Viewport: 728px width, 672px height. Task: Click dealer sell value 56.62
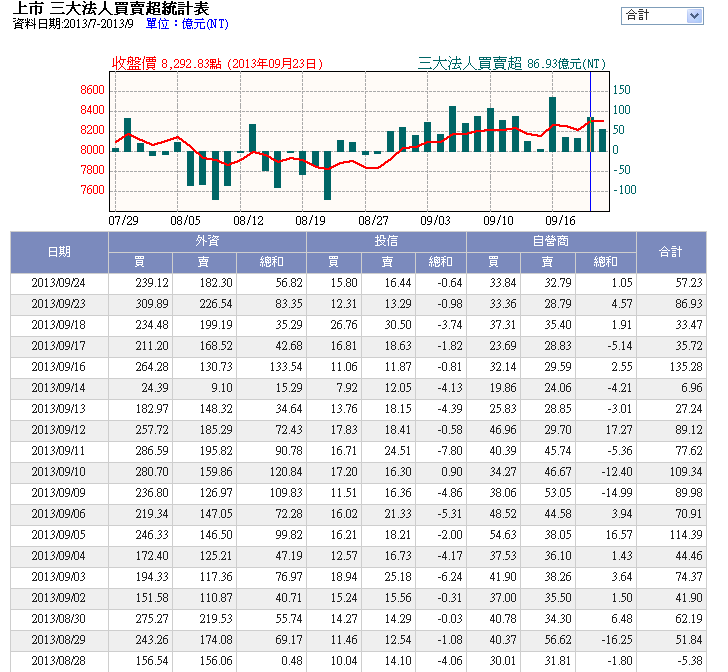(x=558, y=640)
